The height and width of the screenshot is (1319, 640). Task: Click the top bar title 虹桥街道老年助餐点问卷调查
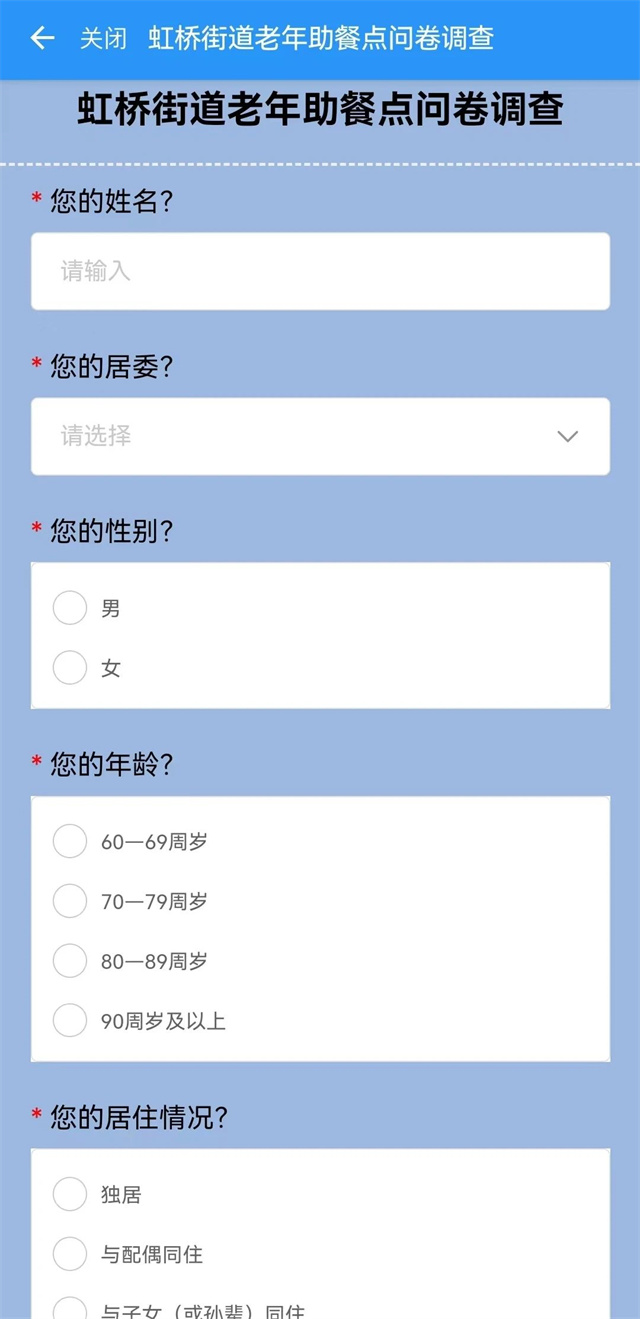click(321, 38)
